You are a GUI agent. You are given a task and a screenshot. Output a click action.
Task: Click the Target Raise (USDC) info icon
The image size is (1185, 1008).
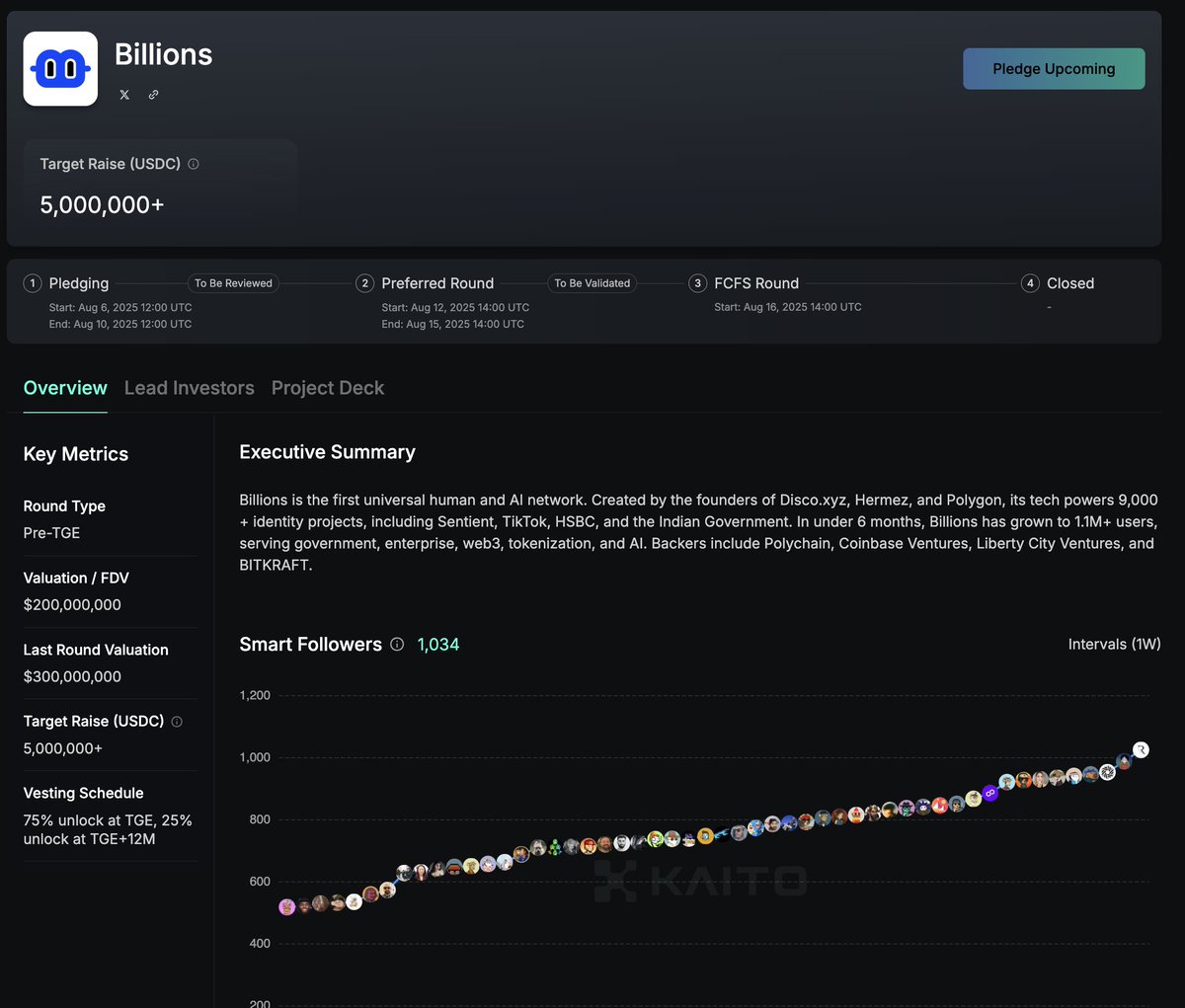193,164
